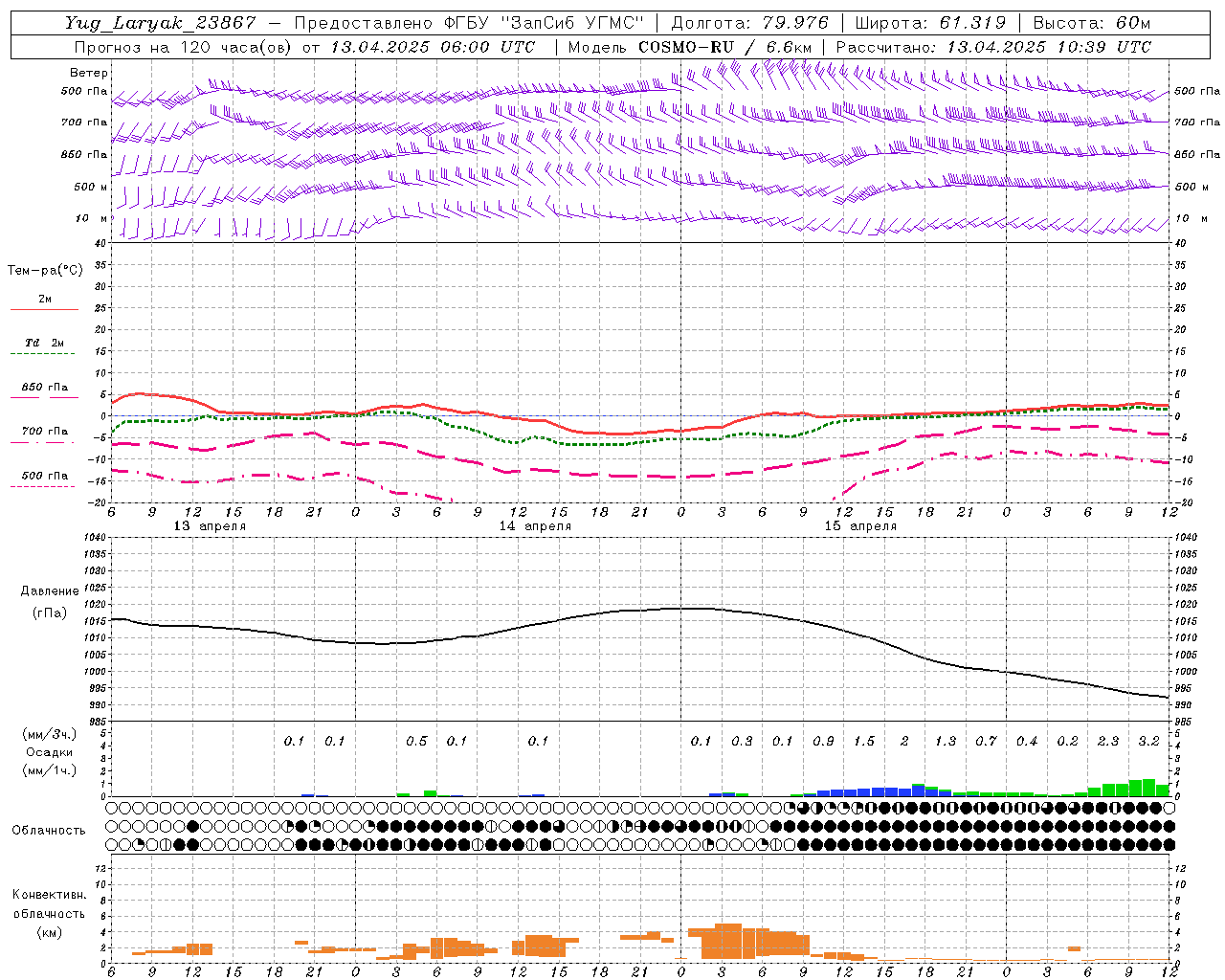Click the precipitation value 0.3
This screenshot has height=980, width=1225.
point(742,742)
